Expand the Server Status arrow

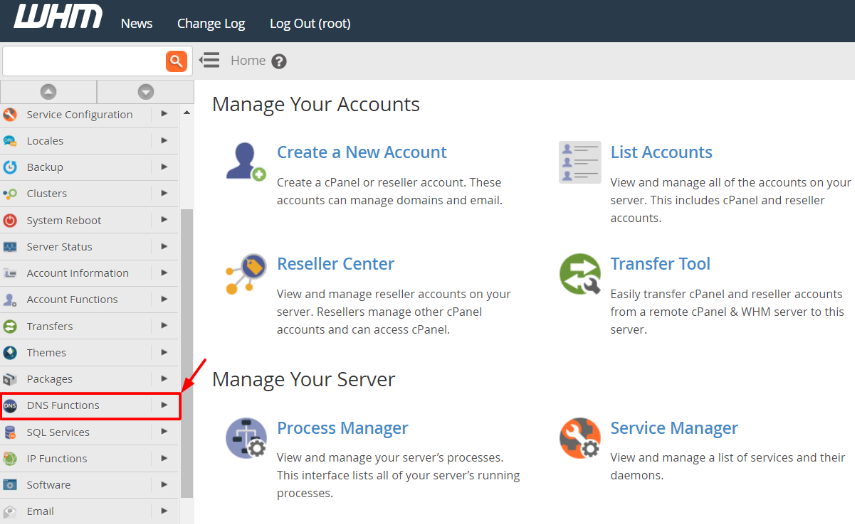click(x=164, y=246)
